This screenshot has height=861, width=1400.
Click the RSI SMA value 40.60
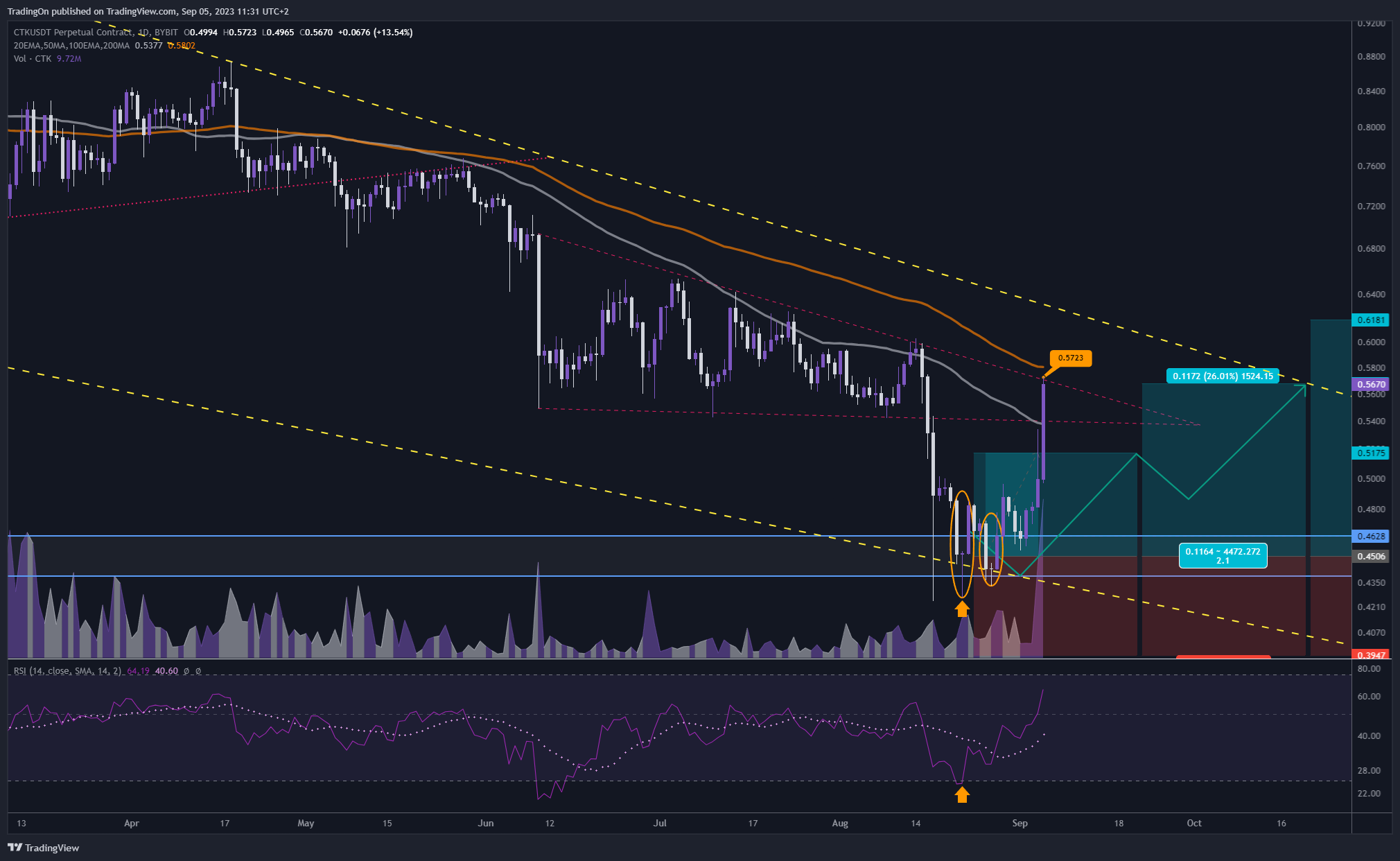click(166, 671)
